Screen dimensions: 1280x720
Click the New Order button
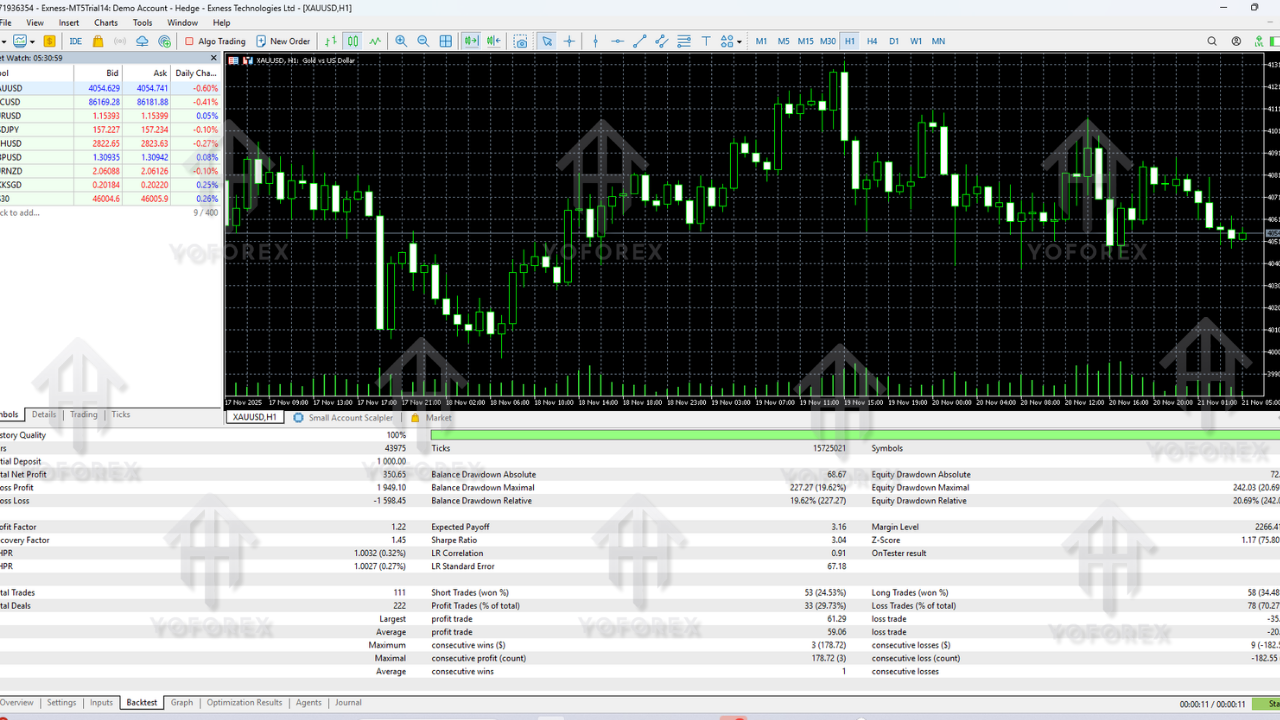[x=284, y=41]
